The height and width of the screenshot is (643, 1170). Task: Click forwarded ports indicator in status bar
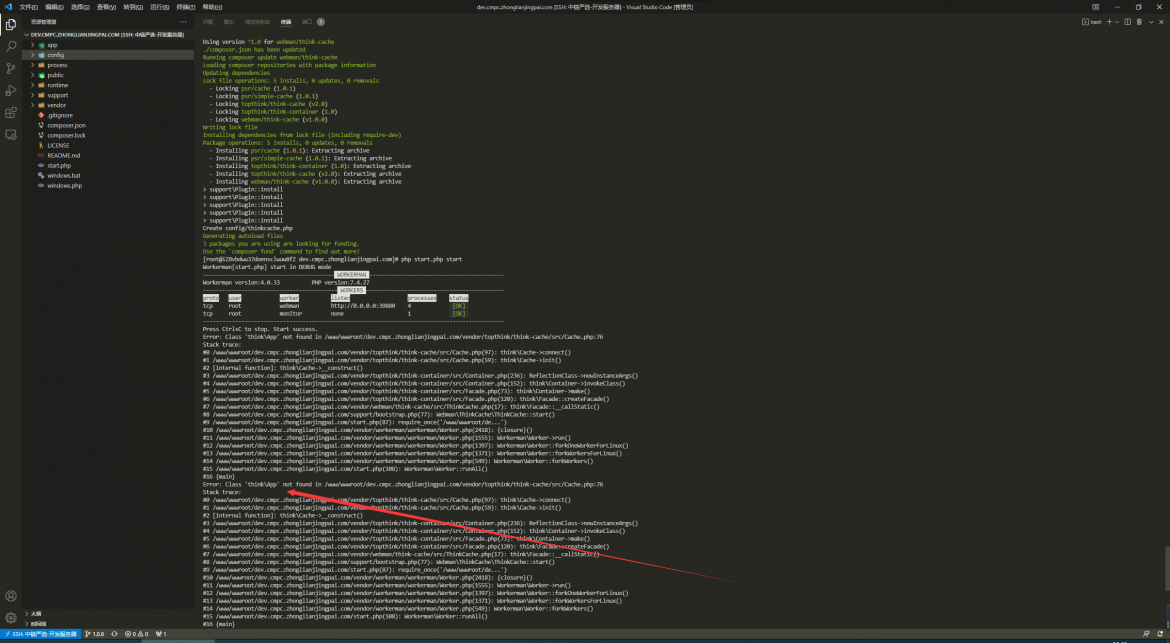(x=161, y=634)
